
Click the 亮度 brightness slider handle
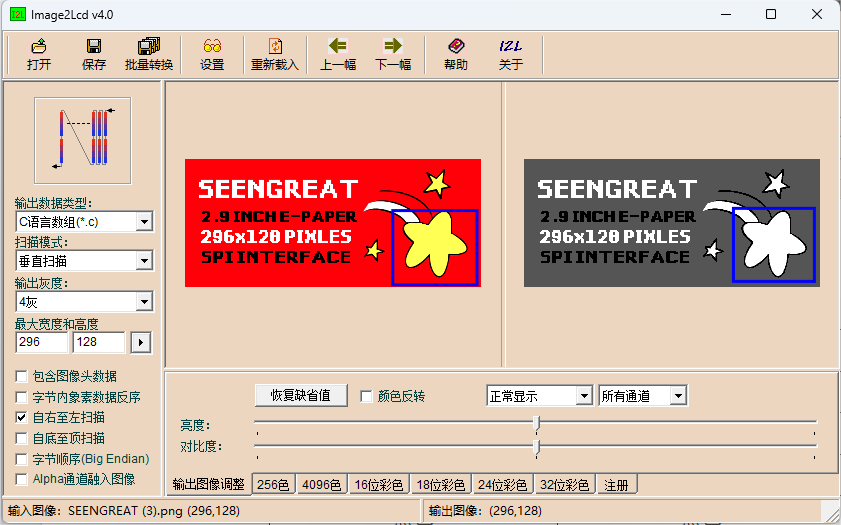[537, 424]
